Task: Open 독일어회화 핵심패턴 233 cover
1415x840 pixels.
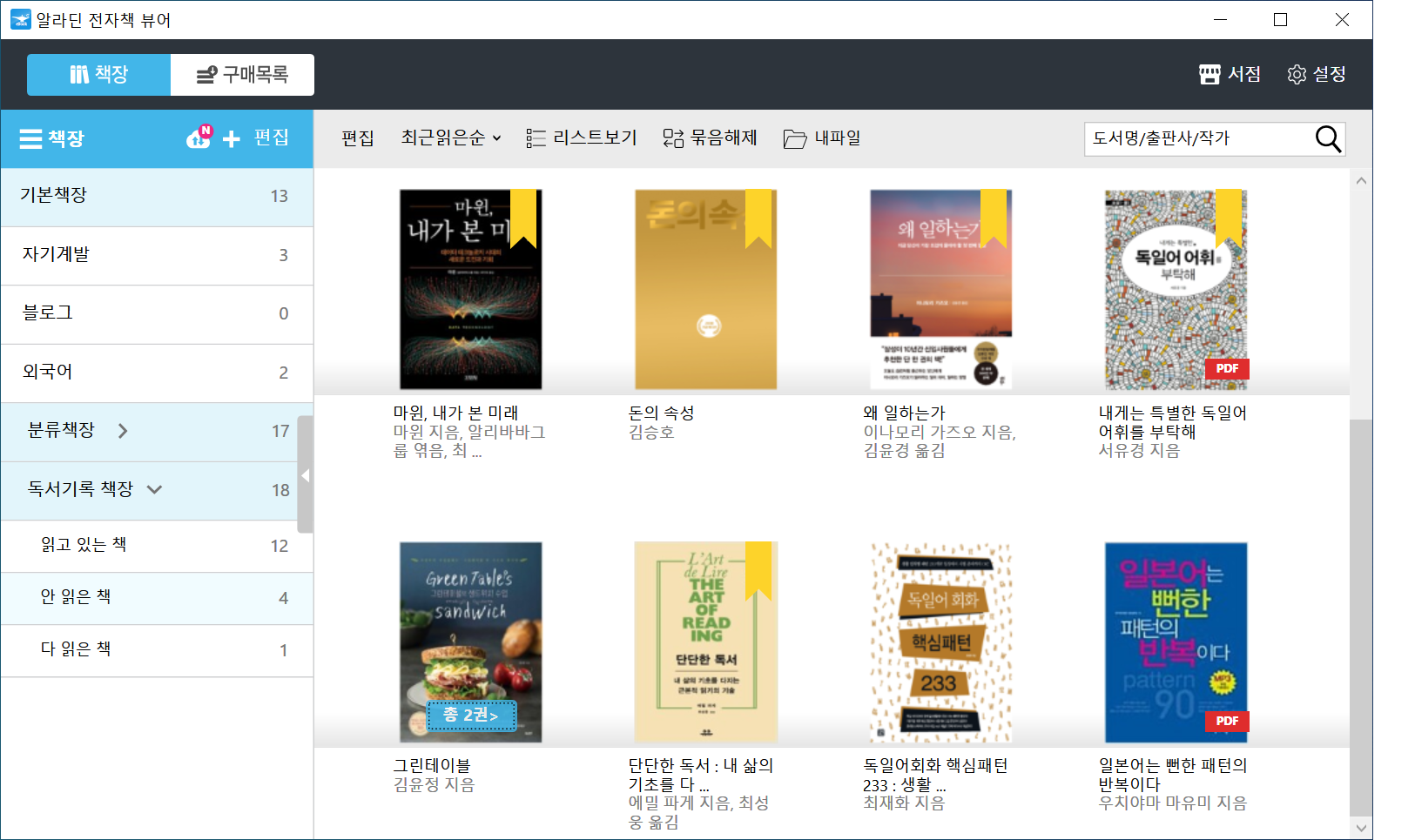Action: coord(940,642)
